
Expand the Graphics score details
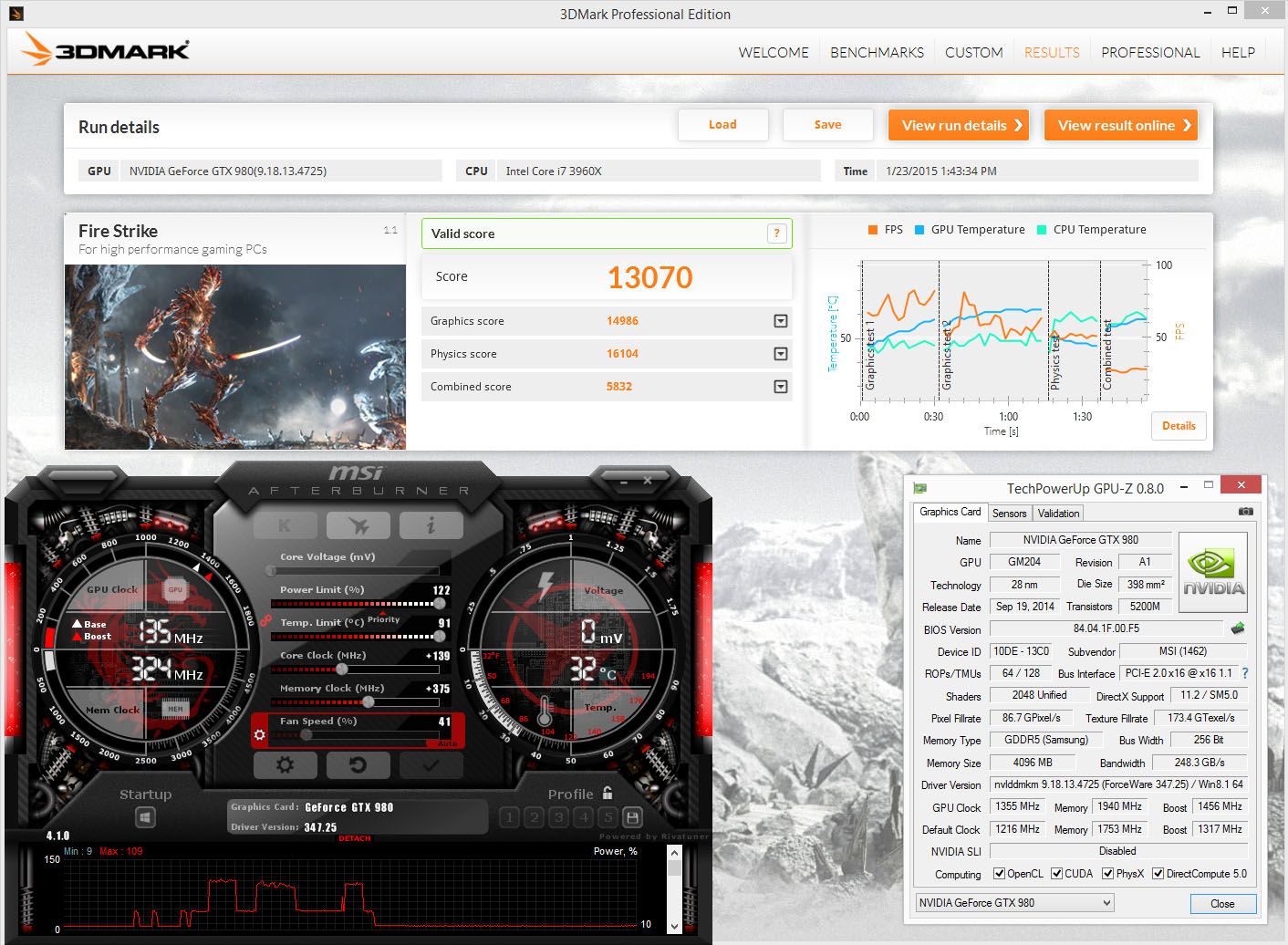781,321
